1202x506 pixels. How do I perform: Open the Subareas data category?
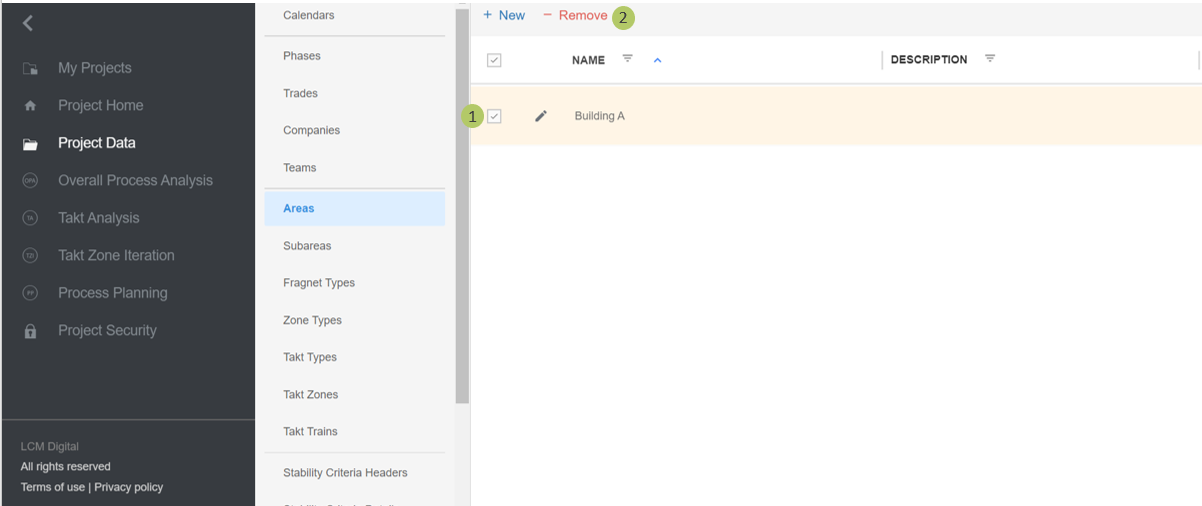pos(307,246)
